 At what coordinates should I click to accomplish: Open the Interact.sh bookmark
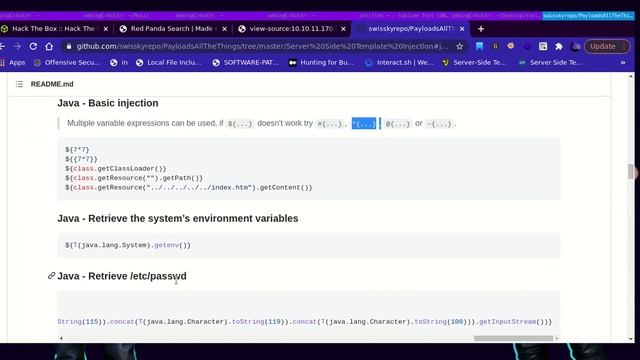tap(399, 62)
